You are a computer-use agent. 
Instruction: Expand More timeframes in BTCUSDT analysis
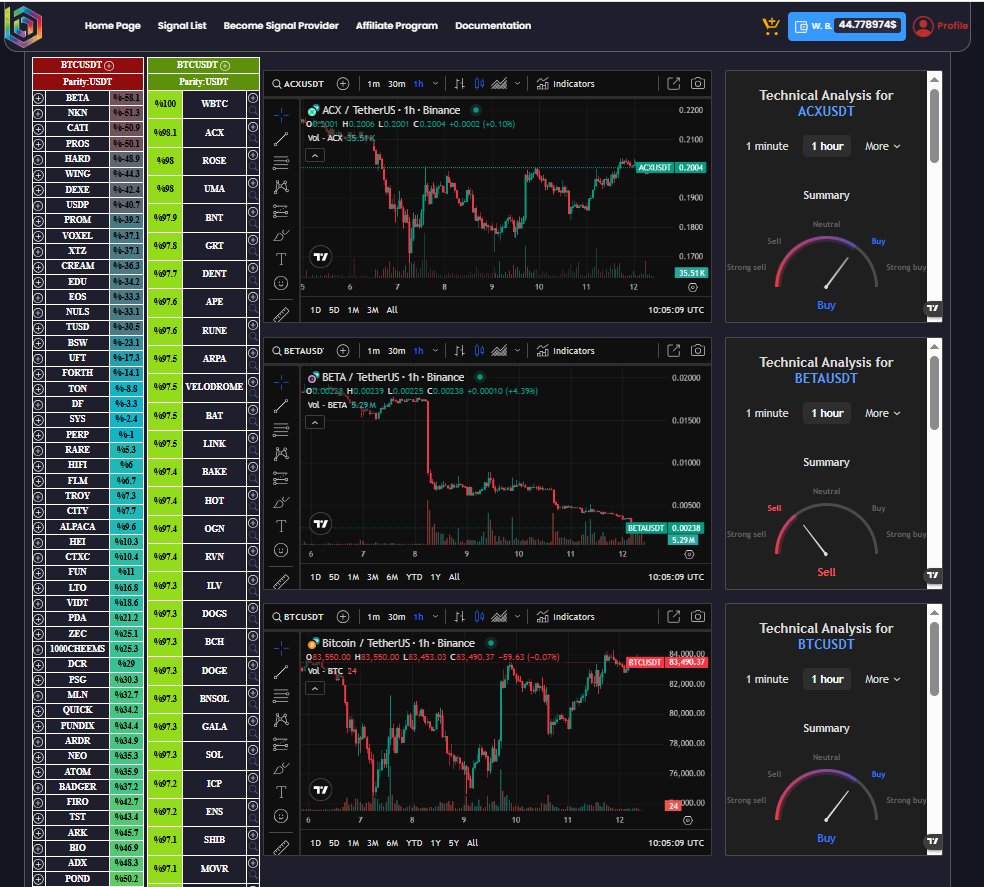pyautogui.click(x=882, y=679)
